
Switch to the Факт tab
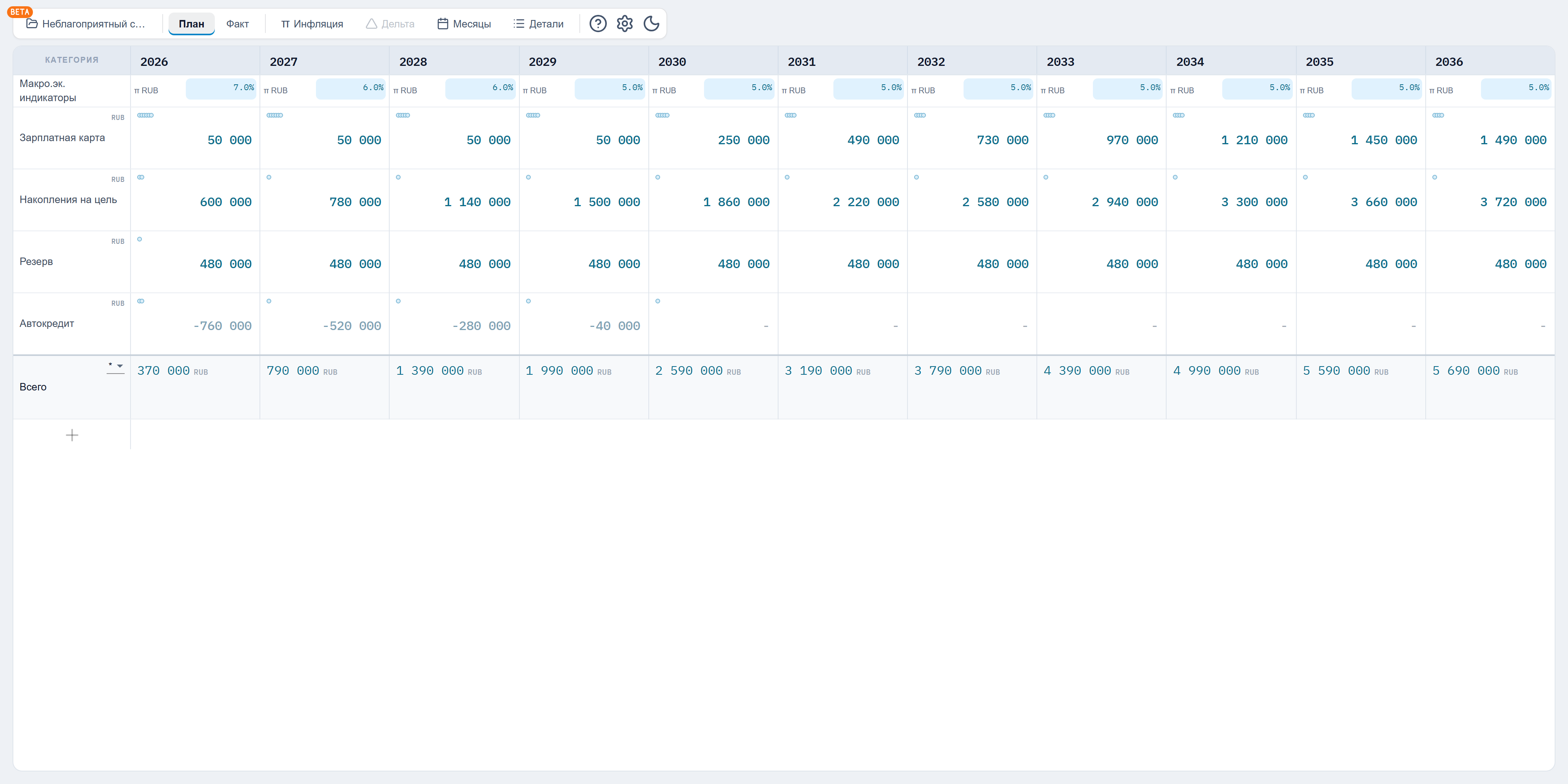[x=238, y=24]
